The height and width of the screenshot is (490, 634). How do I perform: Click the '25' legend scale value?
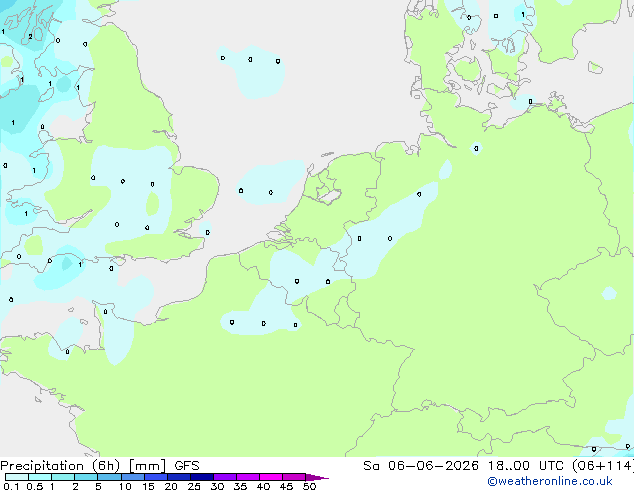(194, 486)
